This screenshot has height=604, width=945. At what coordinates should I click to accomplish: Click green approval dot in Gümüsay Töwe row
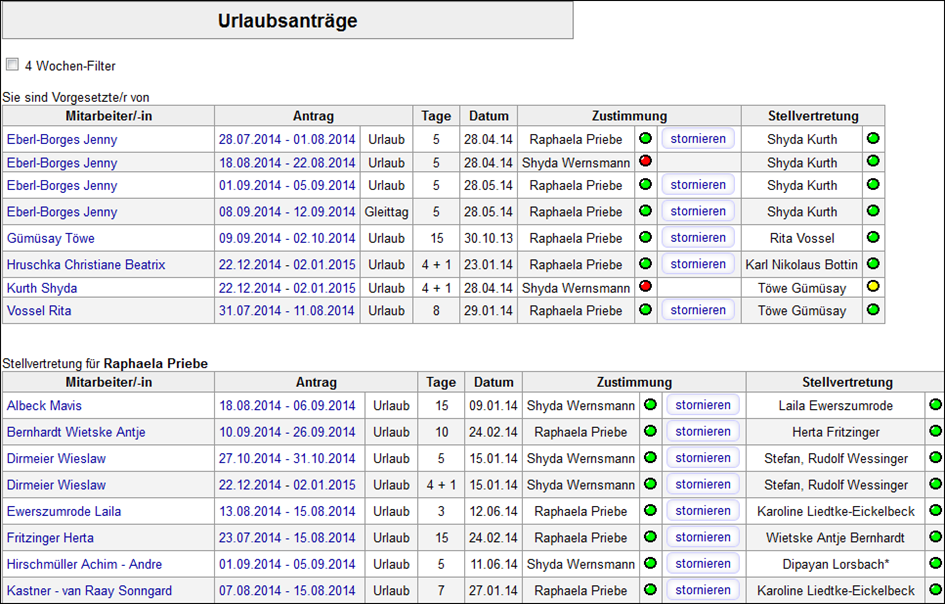(645, 237)
